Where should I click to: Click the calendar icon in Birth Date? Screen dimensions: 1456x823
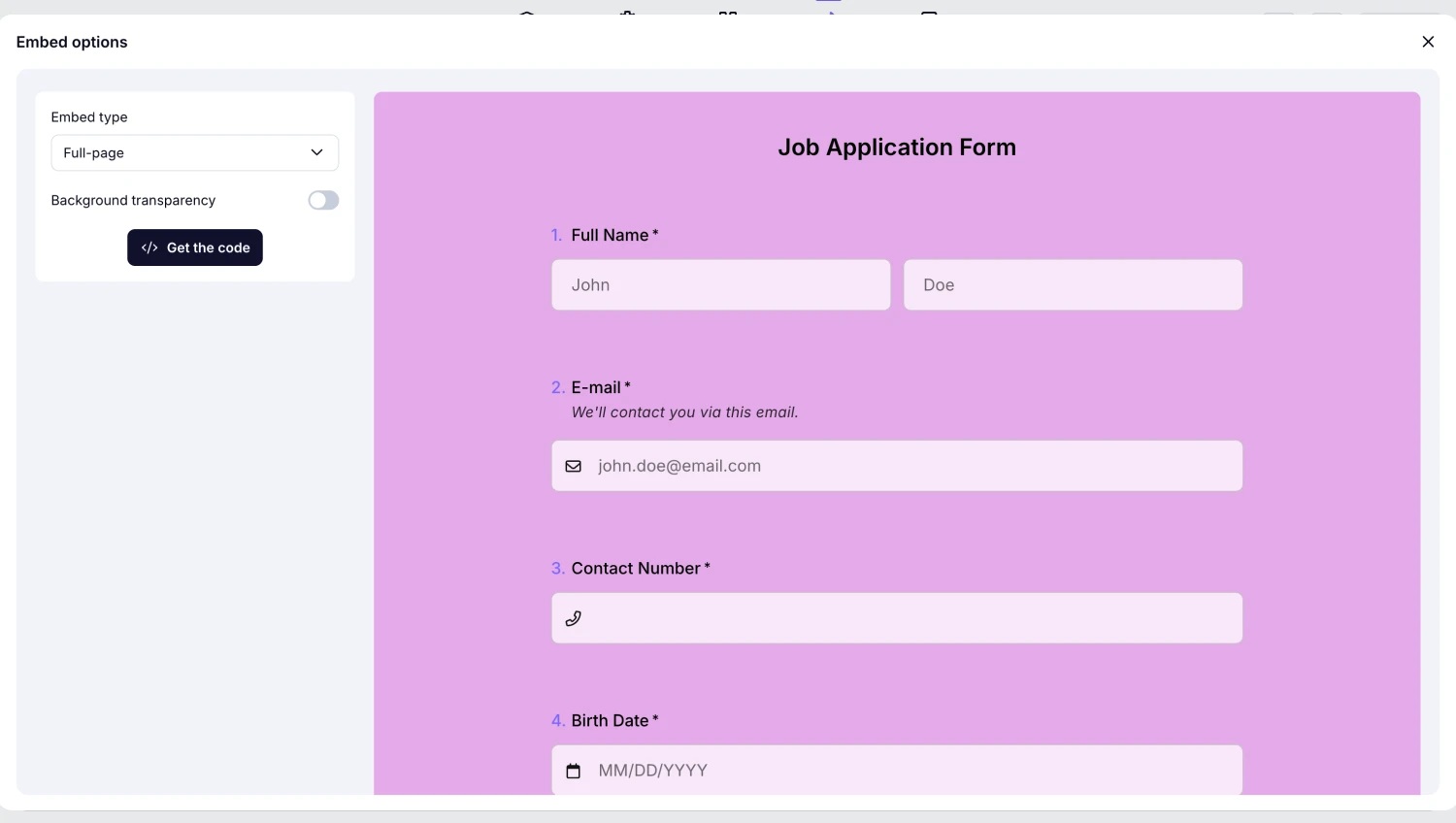(574, 771)
